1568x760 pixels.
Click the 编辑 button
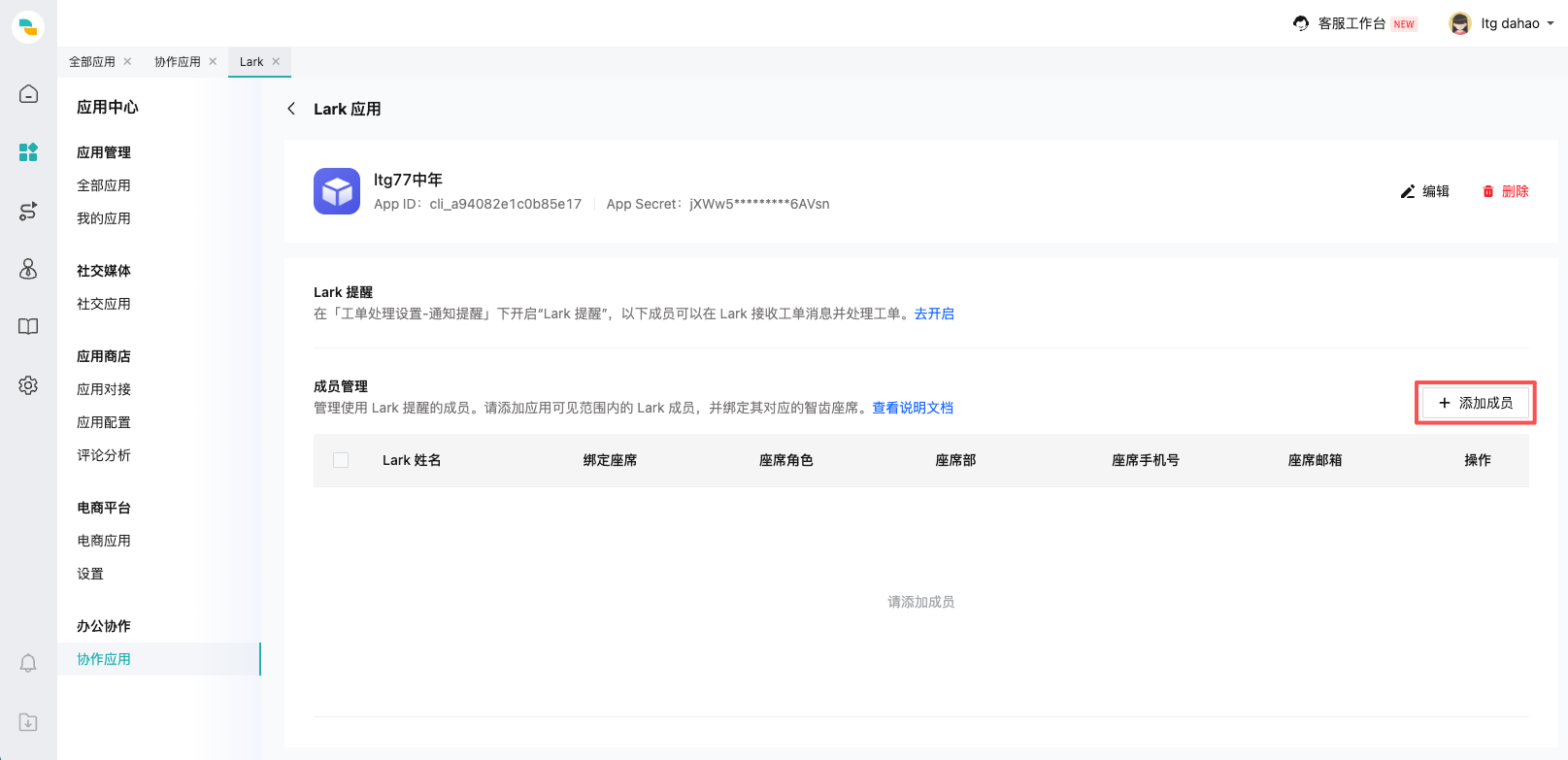(x=1424, y=191)
